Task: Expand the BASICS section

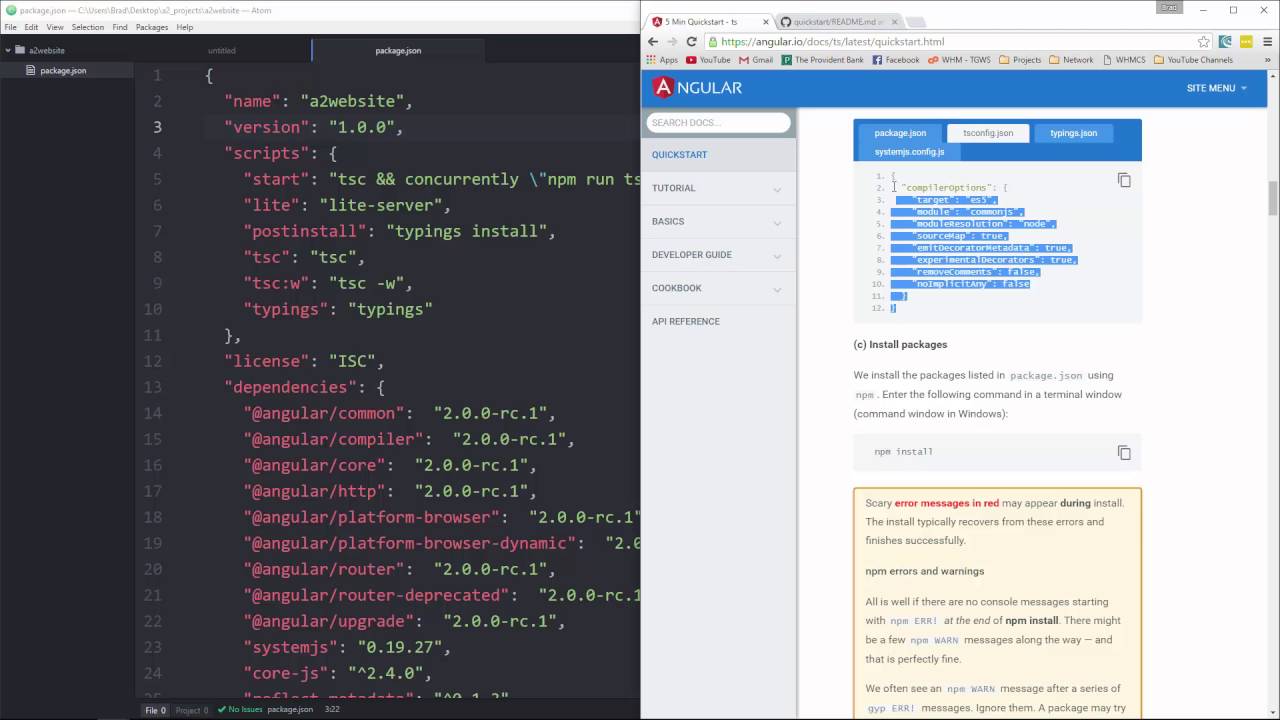Action: point(718,221)
